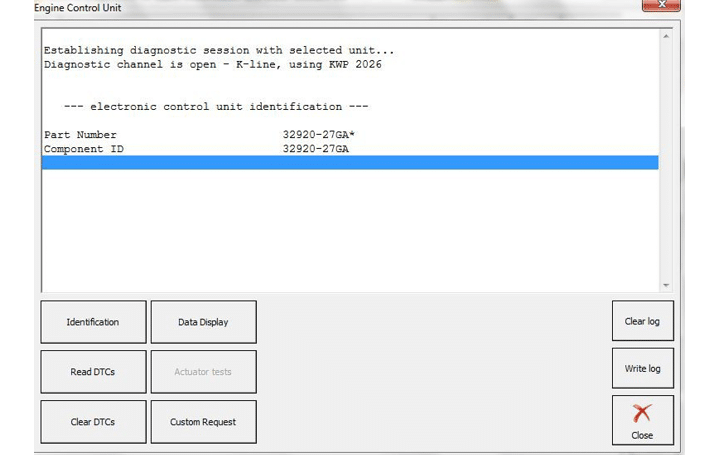Image resolution: width=719 pixels, height=455 pixels.
Task: Read DTCs from the control unit
Action: point(93,372)
